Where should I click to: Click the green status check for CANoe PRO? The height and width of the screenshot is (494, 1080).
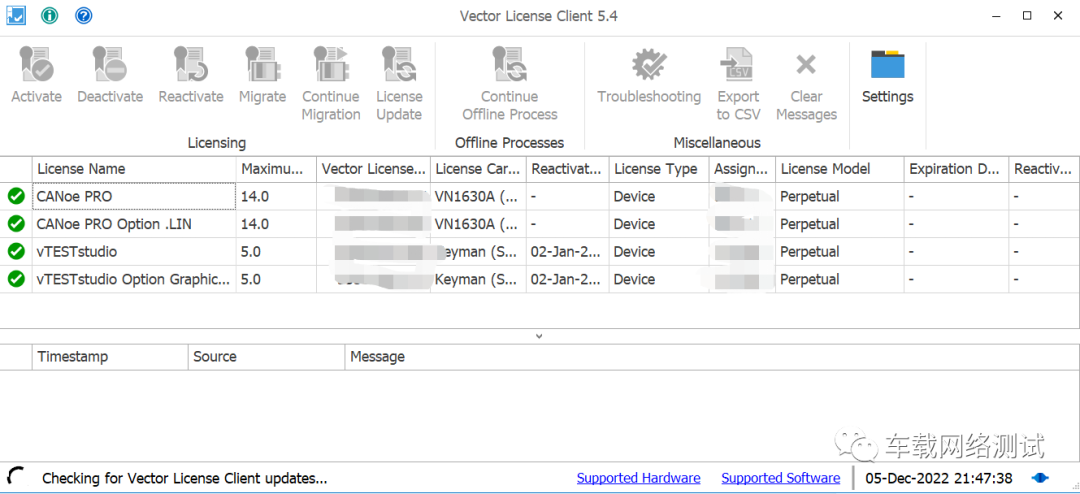16,196
